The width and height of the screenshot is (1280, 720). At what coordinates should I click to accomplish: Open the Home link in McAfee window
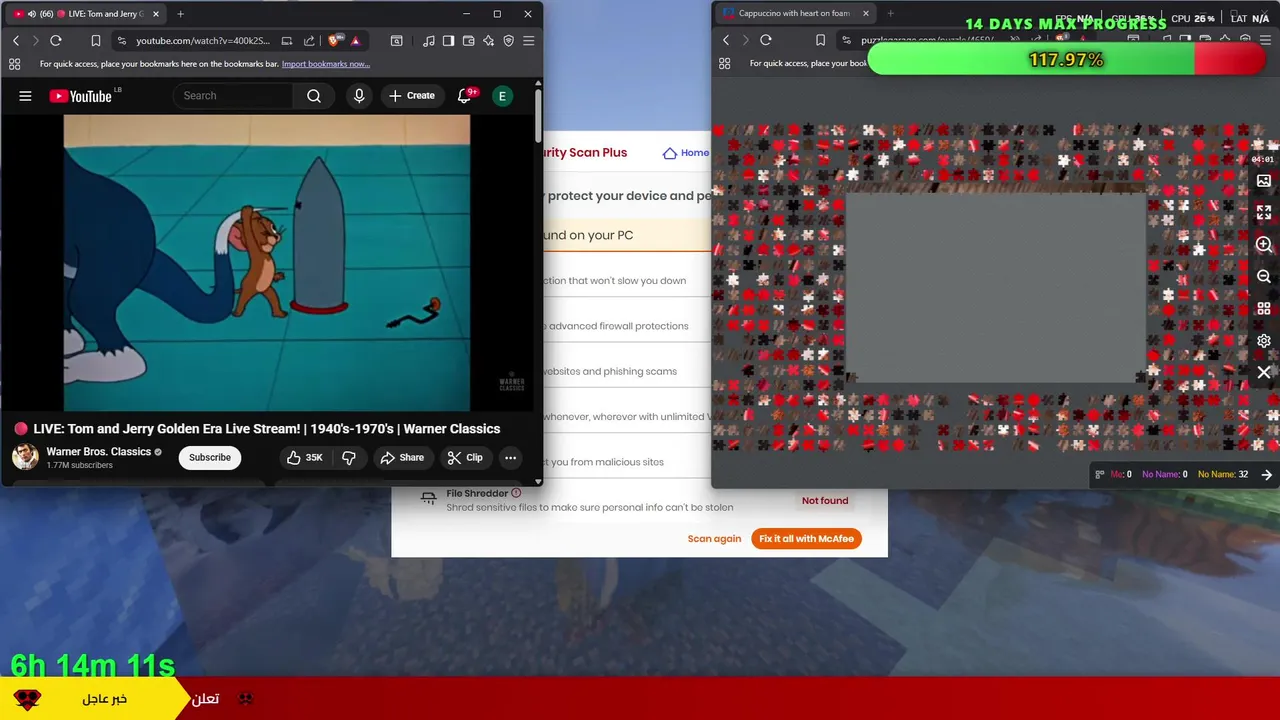click(x=686, y=153)
